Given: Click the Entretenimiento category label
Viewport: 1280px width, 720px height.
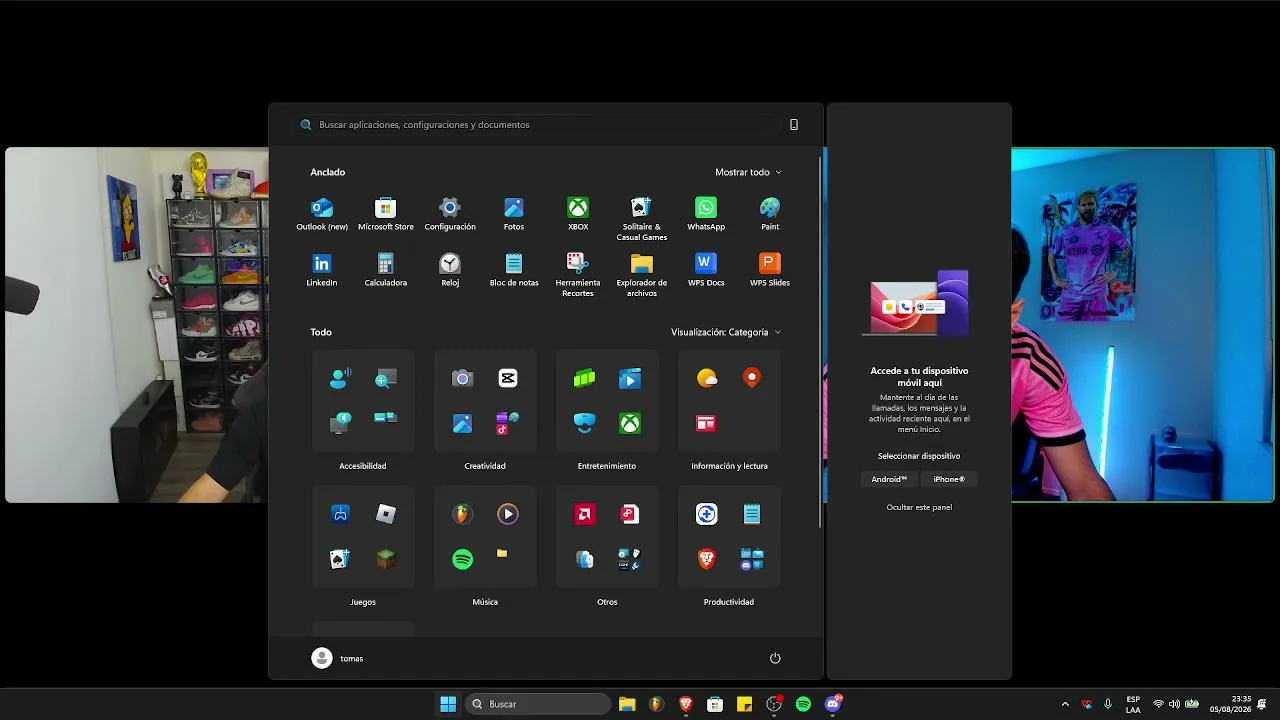Looking at the screenshot, I should coord(607,466).
